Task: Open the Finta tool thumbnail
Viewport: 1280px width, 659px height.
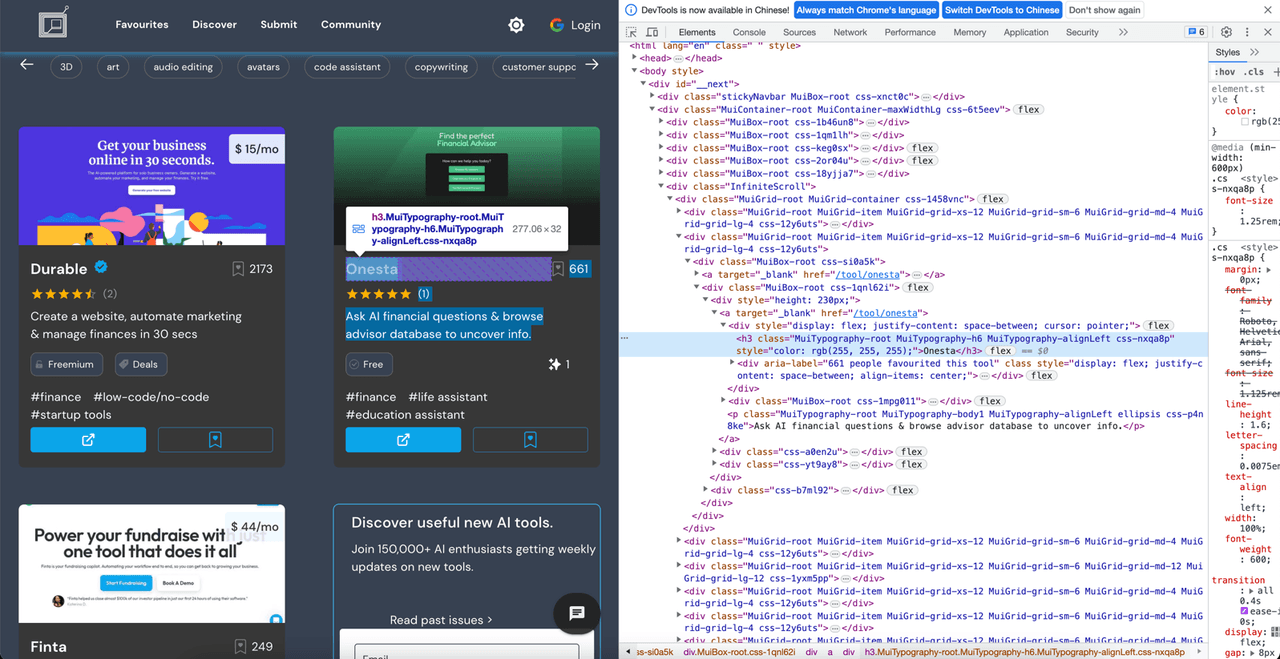Action: pyautogui.click(x=152, y=565)
